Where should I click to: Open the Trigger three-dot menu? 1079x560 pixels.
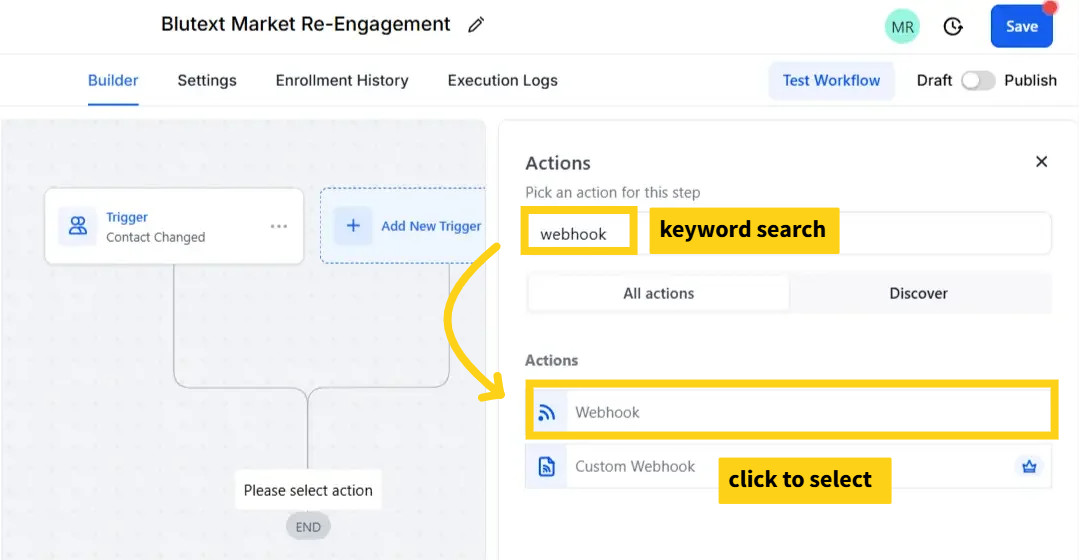[x=279, y=226]
